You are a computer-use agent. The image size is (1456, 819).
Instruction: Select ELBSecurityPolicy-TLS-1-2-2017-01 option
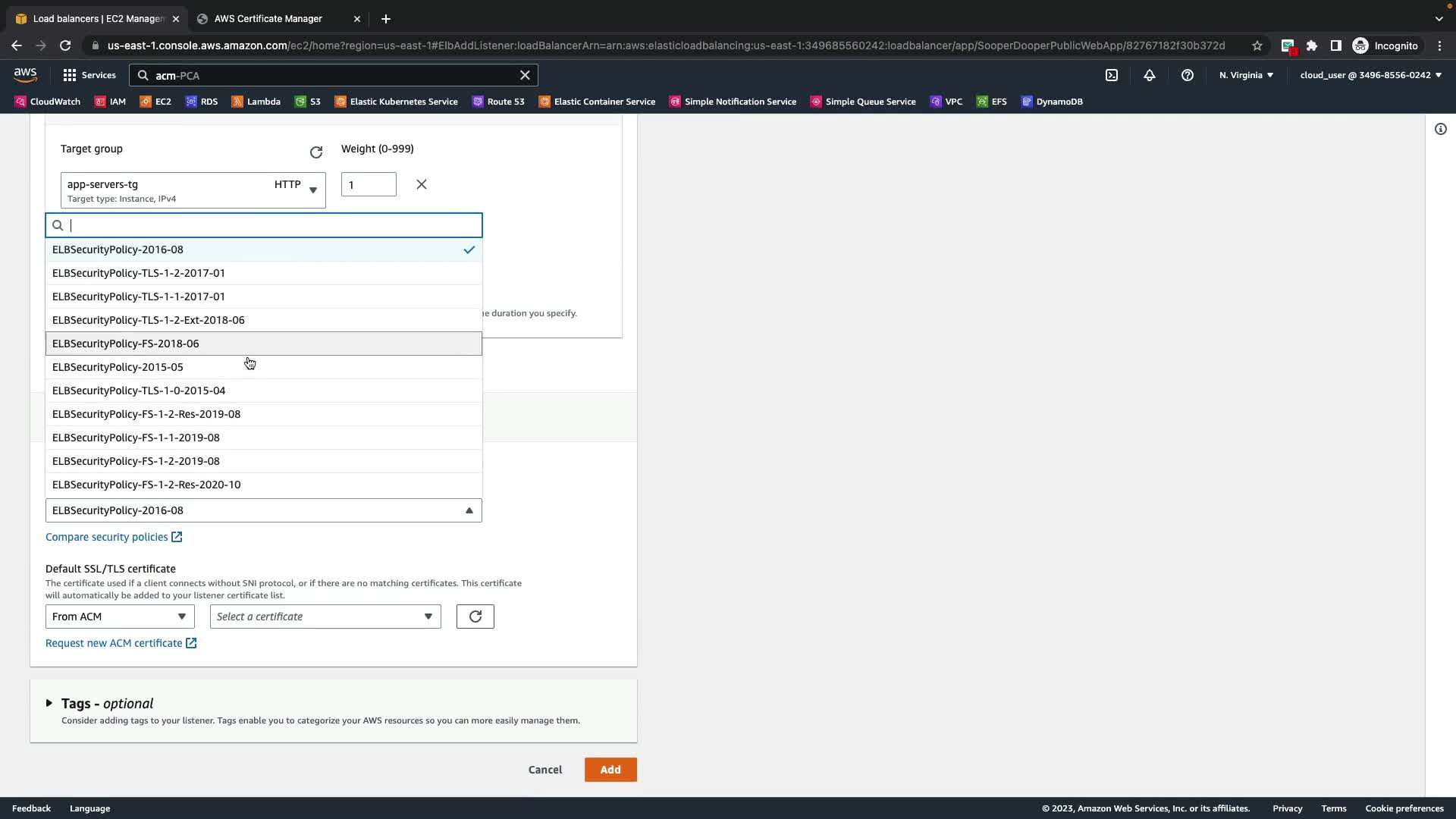[139, 273]
